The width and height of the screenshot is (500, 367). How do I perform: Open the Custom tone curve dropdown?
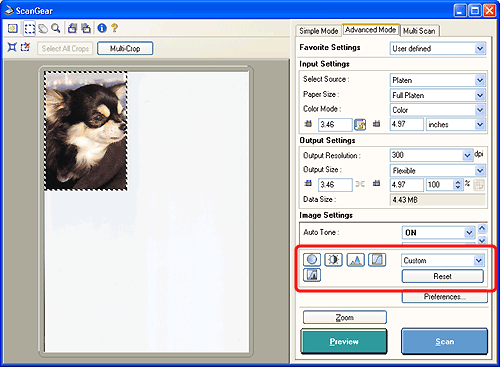pyautogui.click(x=443, y=260)
